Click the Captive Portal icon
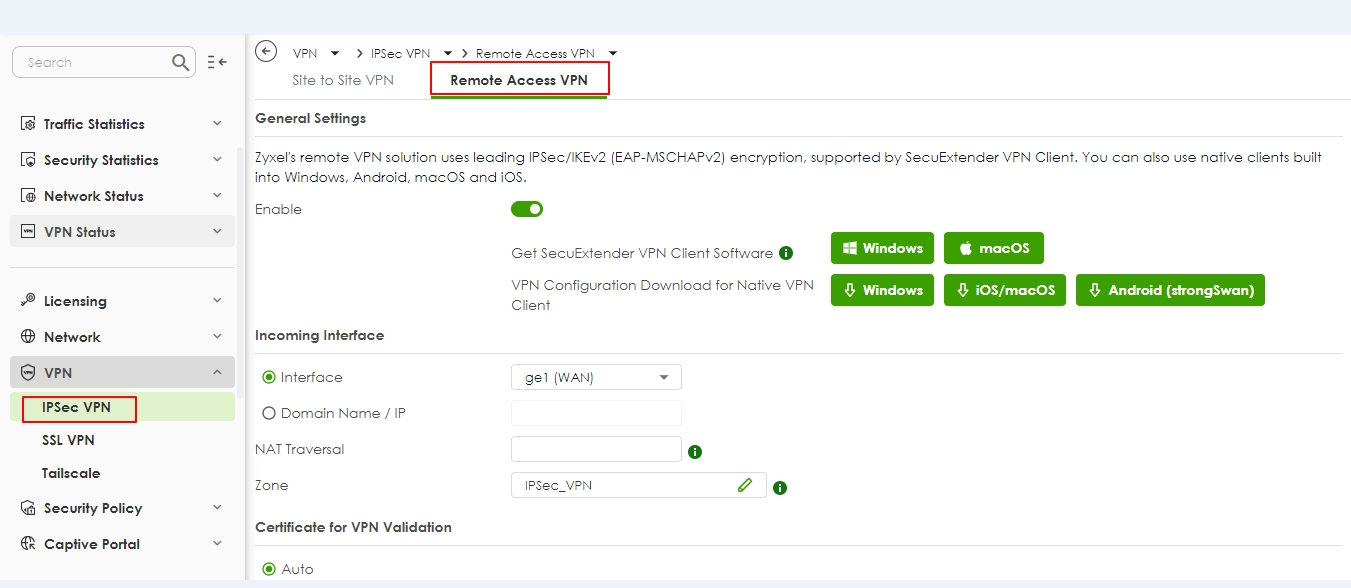 (28, 544)
